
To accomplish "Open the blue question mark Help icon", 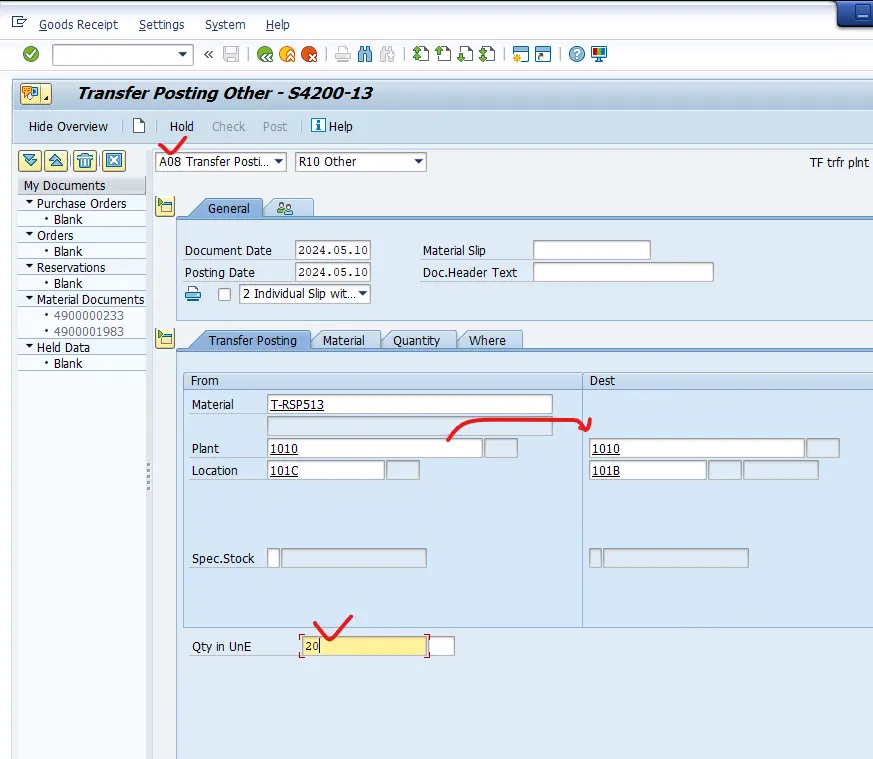I will (x=576, y=54).
